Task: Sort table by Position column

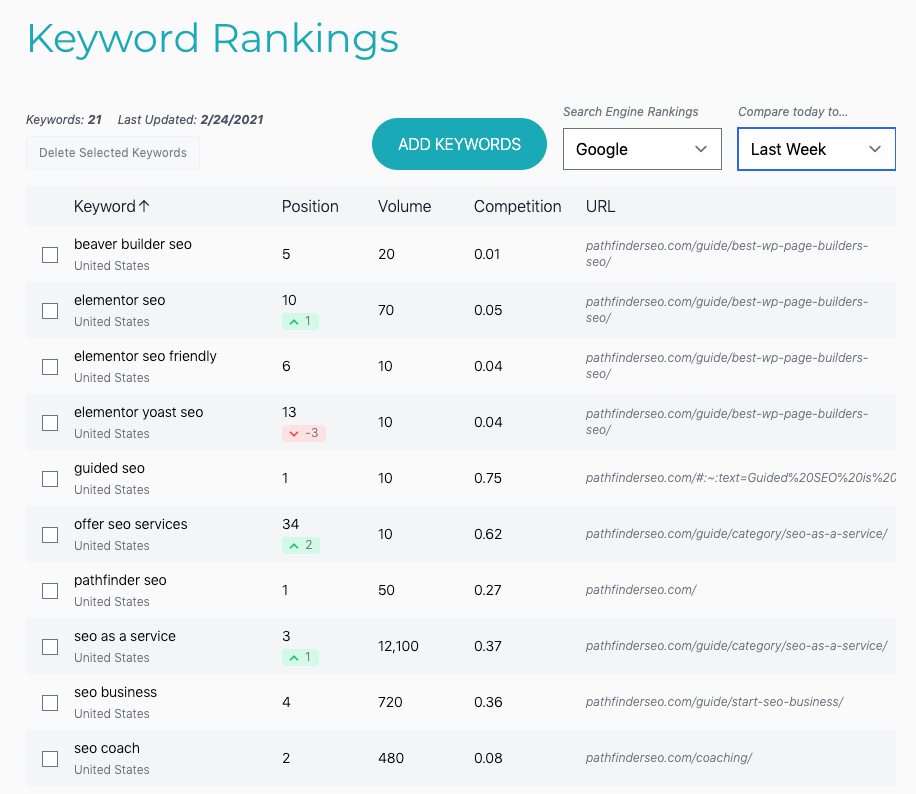Action: point(310,207)
